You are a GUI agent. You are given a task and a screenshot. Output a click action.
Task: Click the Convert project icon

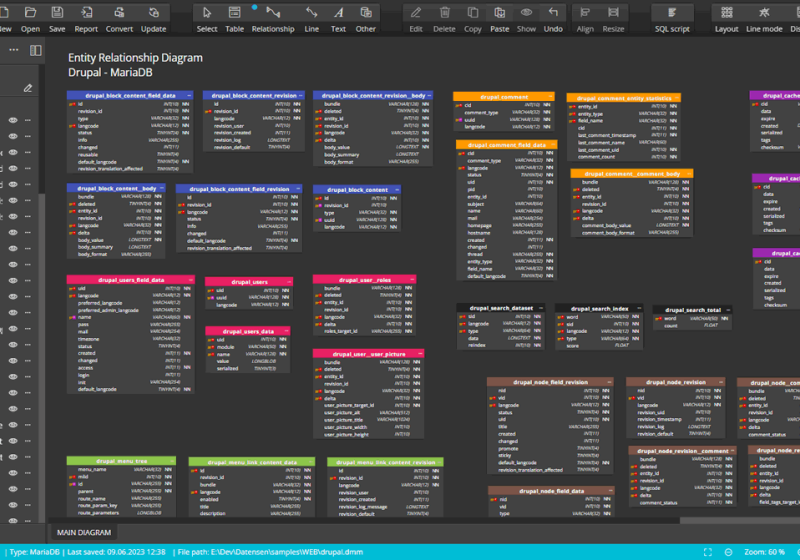pos(119,13)
